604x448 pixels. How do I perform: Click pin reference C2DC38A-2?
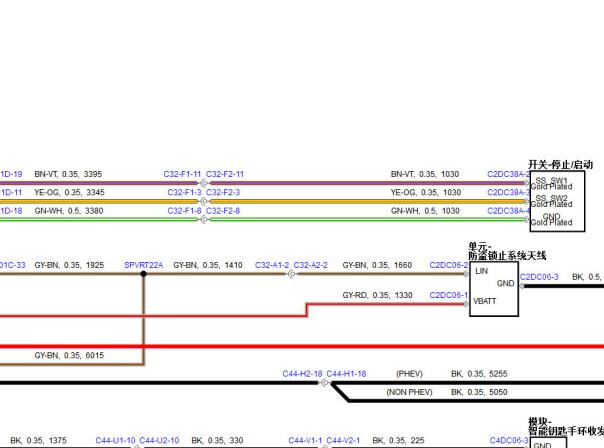click(508, 174)
